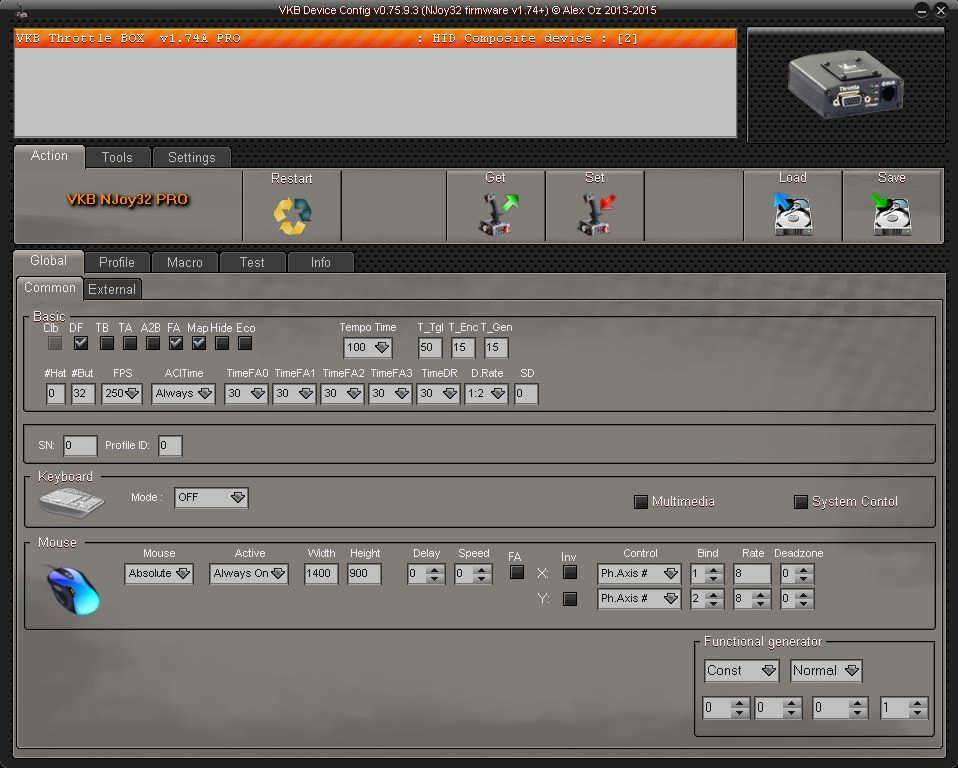Switch to the External sub-tab
The image size is (958, 768).
[112, 289]
